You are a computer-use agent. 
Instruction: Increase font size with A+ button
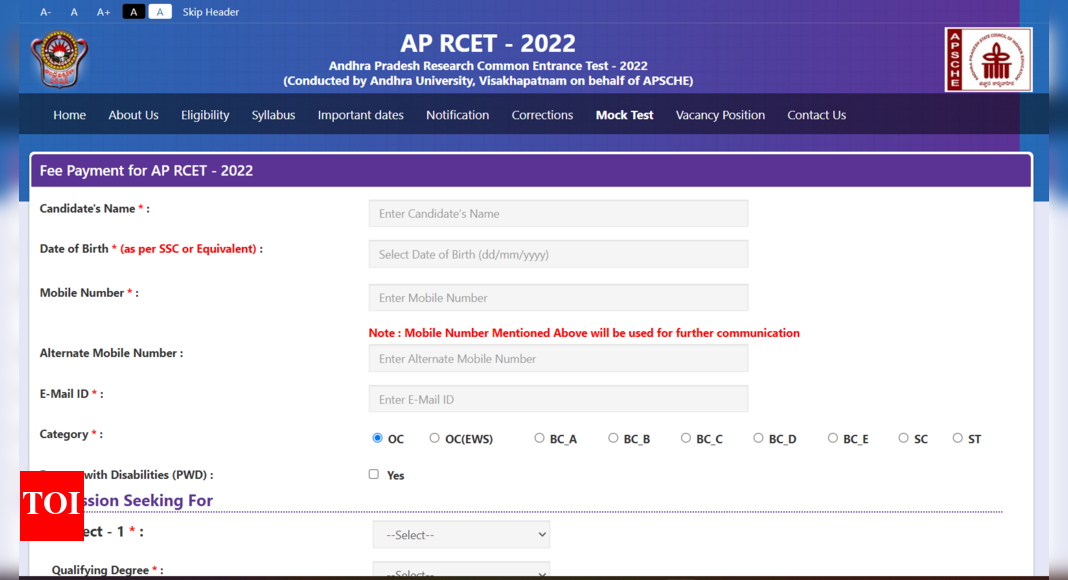[104, 12]
